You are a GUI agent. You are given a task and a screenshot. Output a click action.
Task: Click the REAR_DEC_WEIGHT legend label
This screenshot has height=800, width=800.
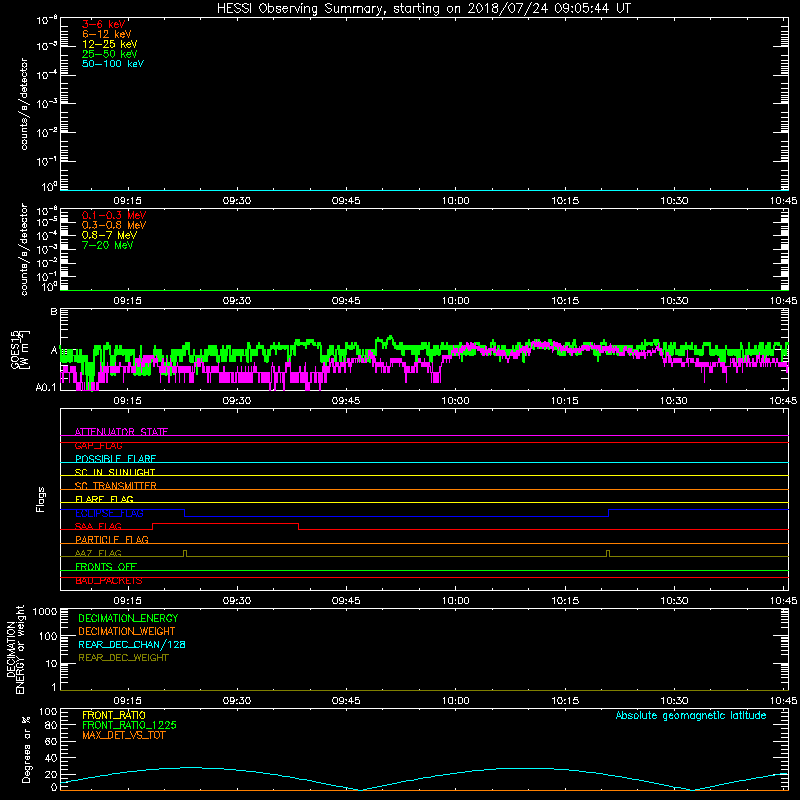[123, 658]
